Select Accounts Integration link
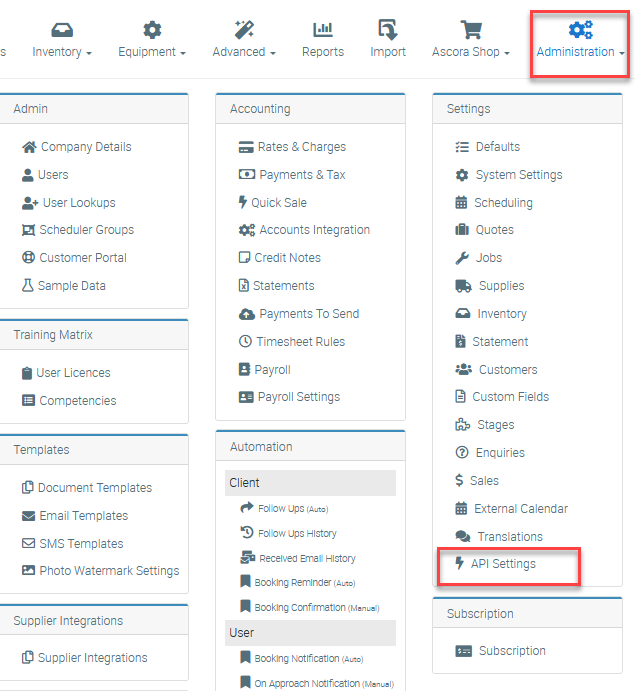 pos(314,230)
